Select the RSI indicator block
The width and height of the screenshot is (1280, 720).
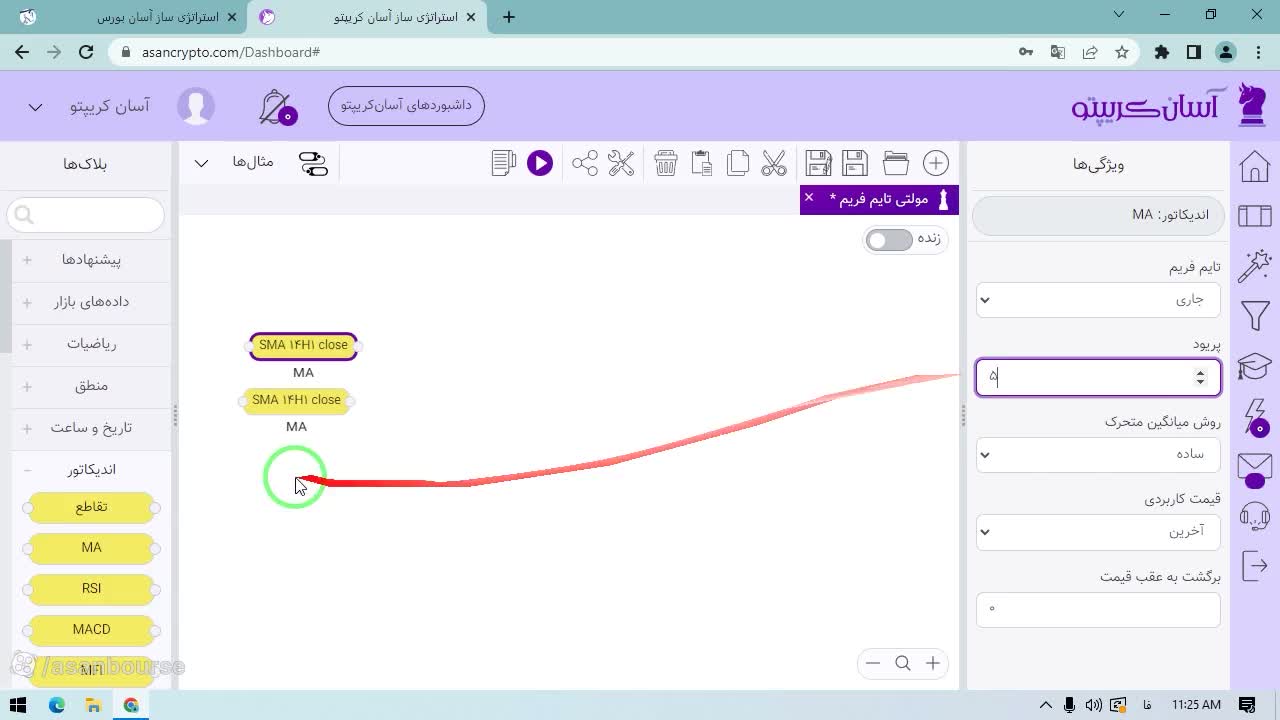[x=91, y=588]
